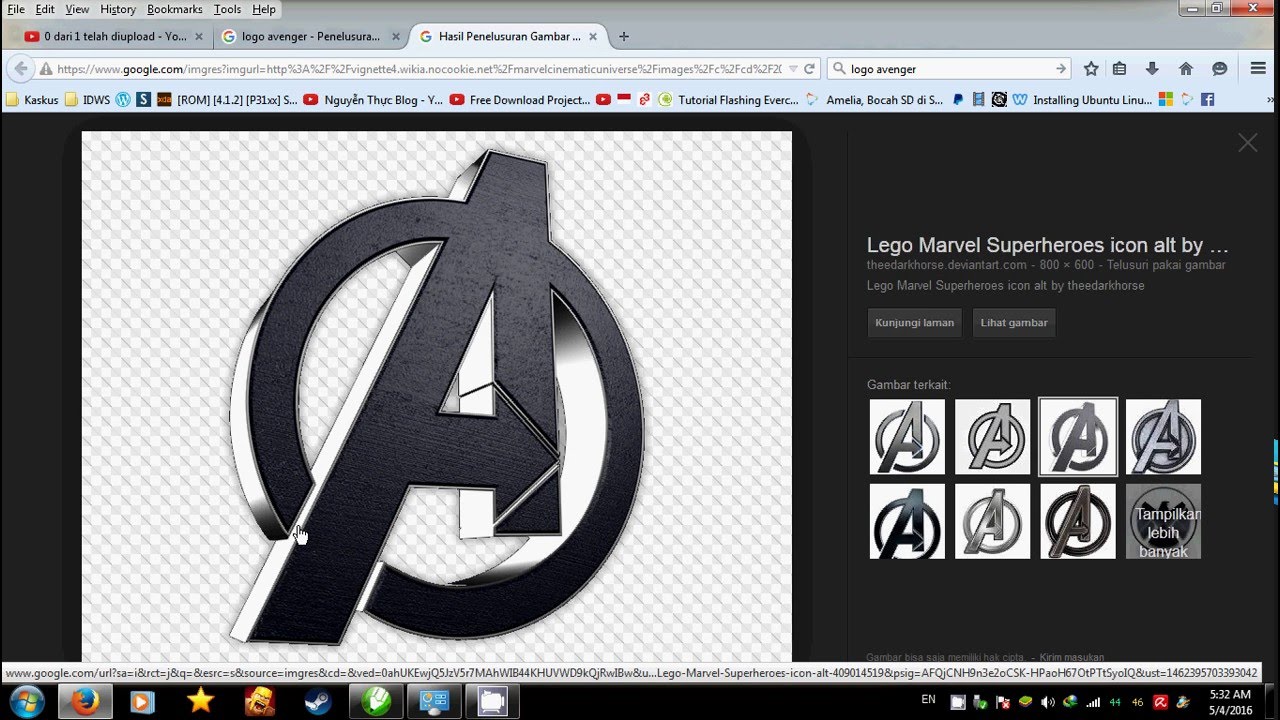Open the 'Installing Ubuntu Linu...' bookmark
This screenshot has width=1280, height=720.
[x=1083, y=100]
